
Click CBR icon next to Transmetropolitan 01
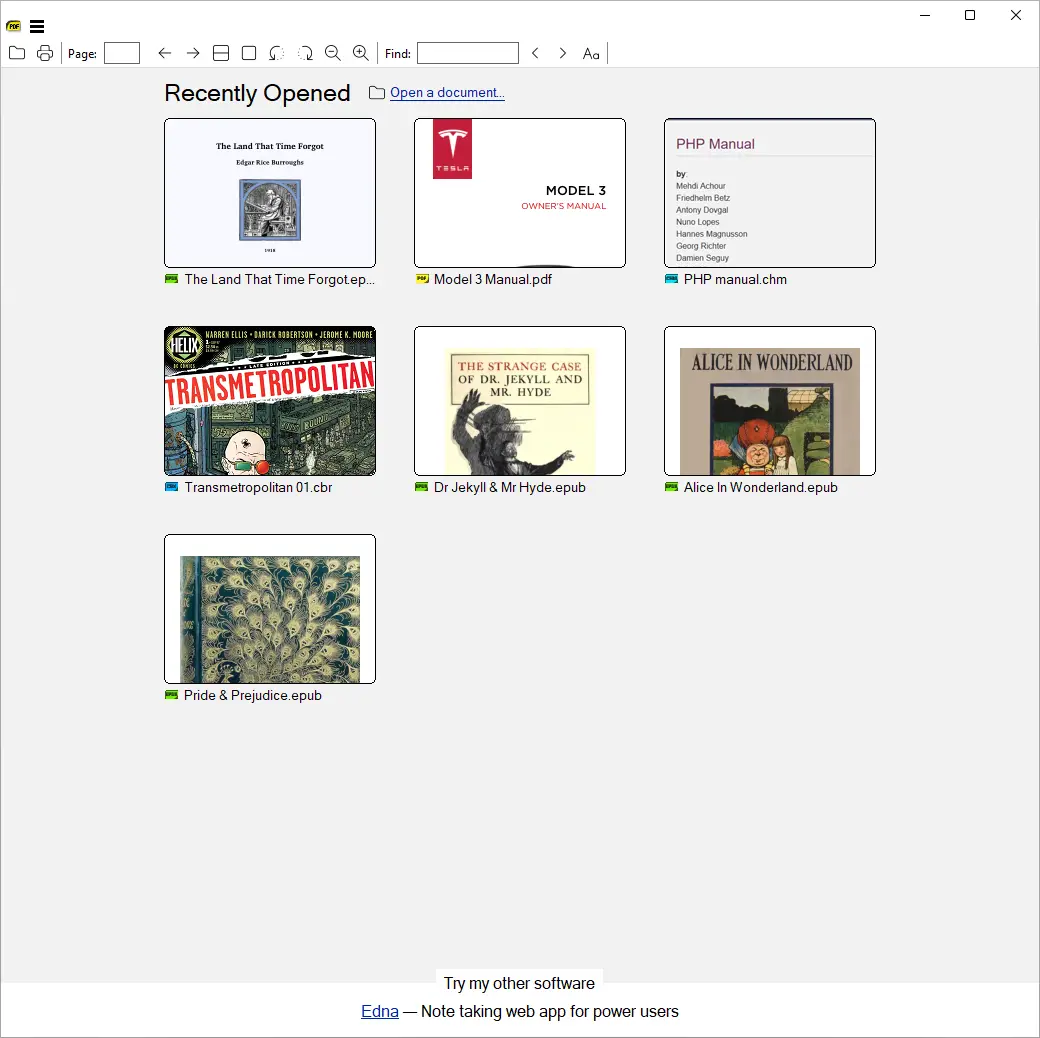pos(171,487)
